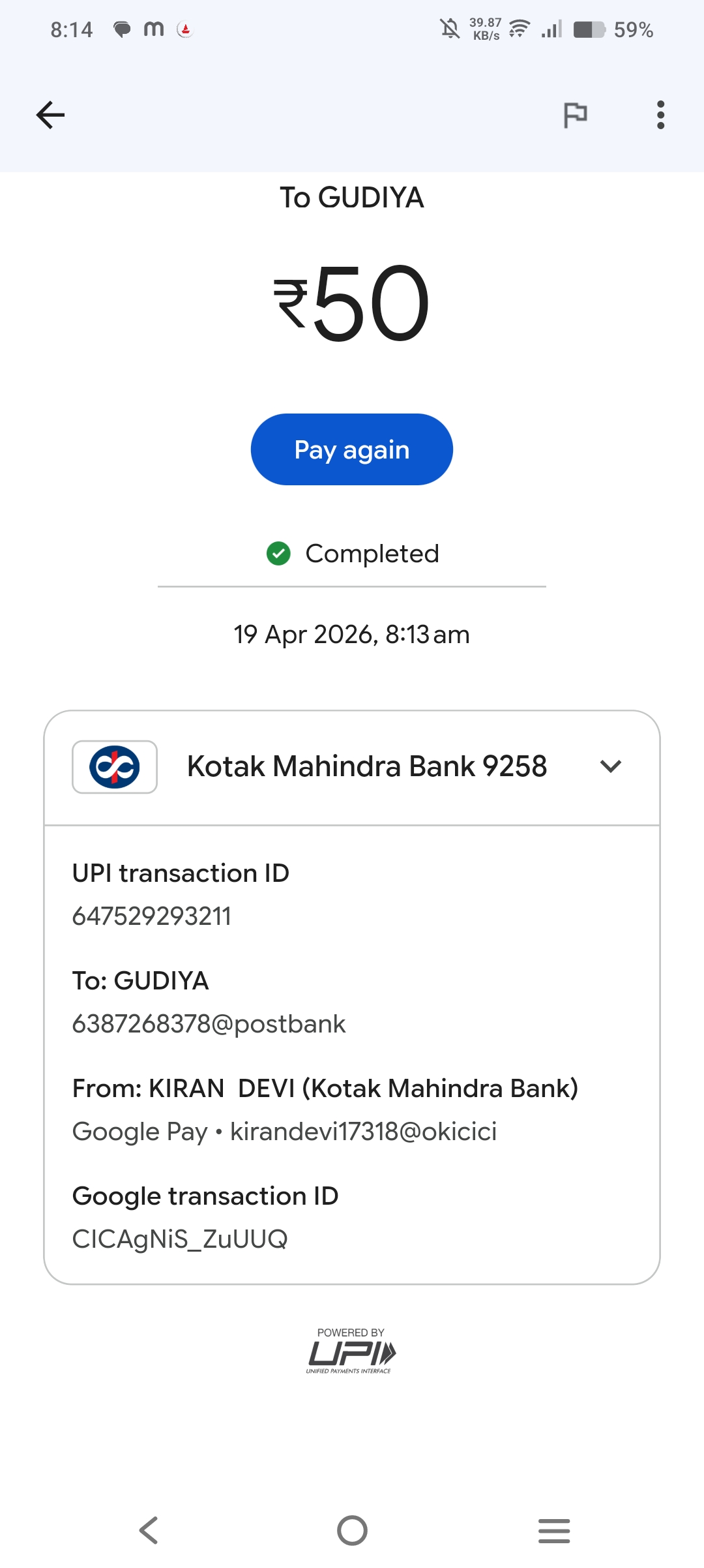The image size is (704, 1568).
Task: Tap the green Completed checkmark icon
Action: point(278,554)
